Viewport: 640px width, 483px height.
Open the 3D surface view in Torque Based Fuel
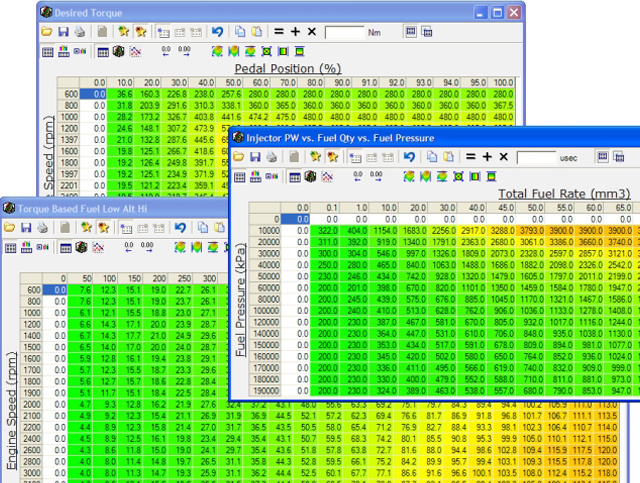(x=82, y=247)
